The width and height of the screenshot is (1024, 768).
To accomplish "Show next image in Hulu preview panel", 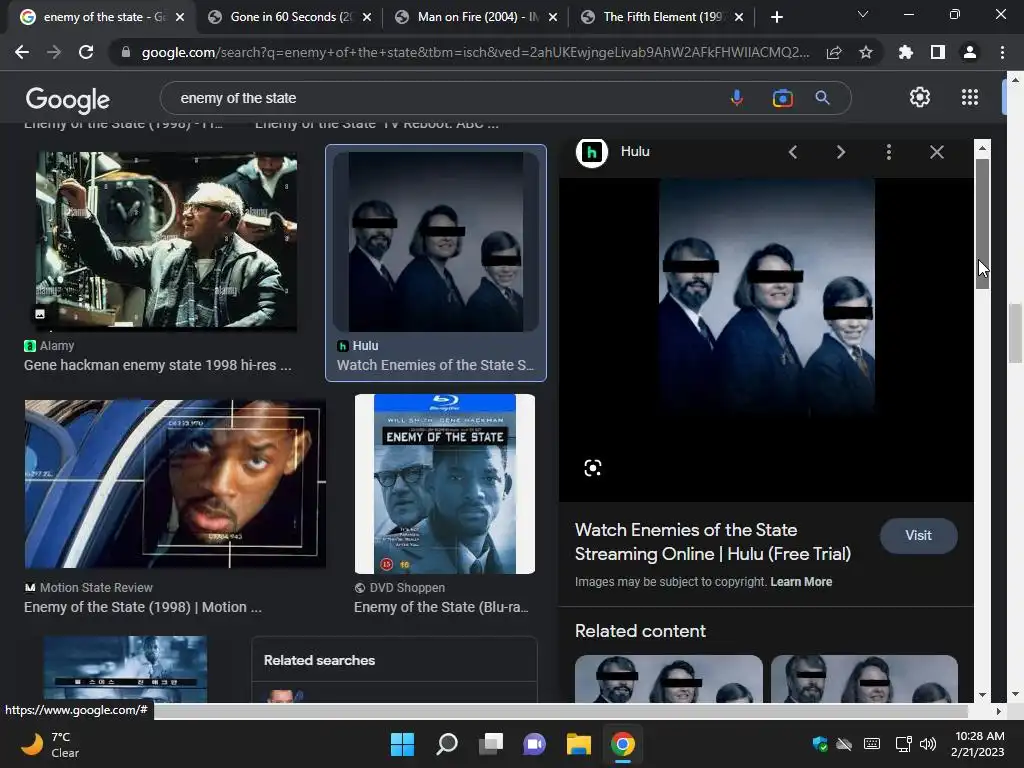I will coord(840,152).
